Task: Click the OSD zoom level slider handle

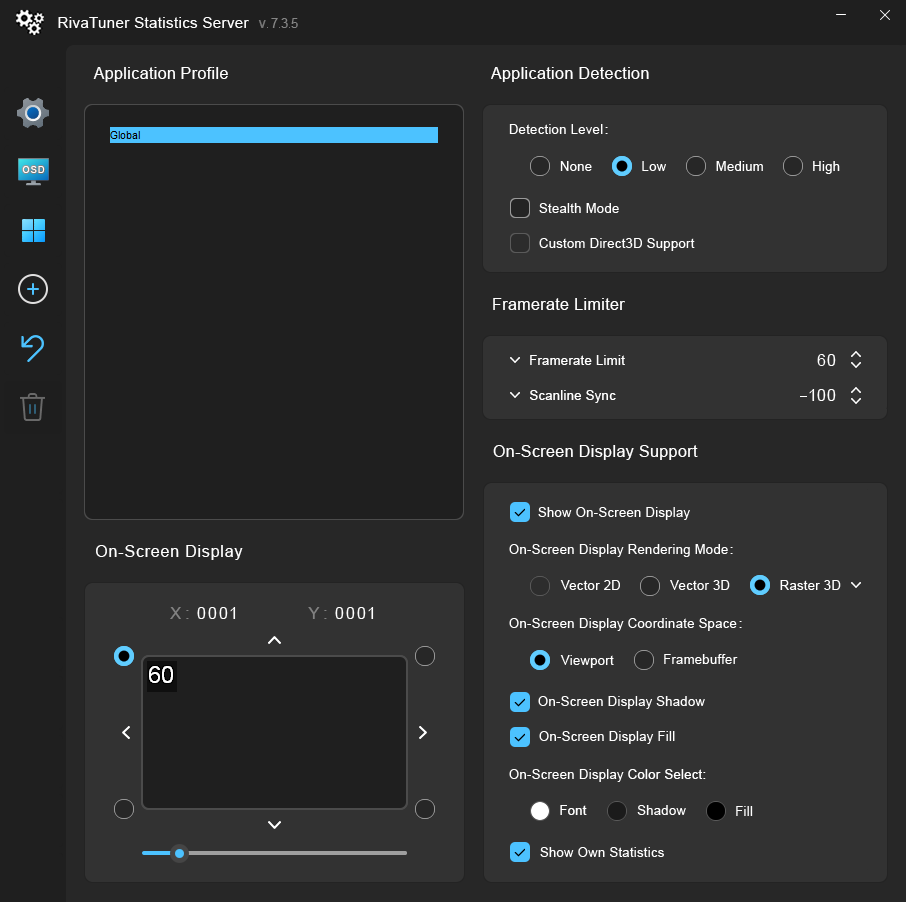Action: pyautogui.click(x=179, y=853)
